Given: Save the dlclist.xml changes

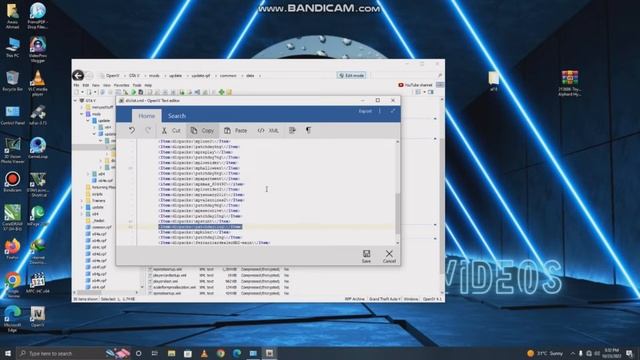Looking at the screenshot, I should pyautogui.click(x=367, y=256).
